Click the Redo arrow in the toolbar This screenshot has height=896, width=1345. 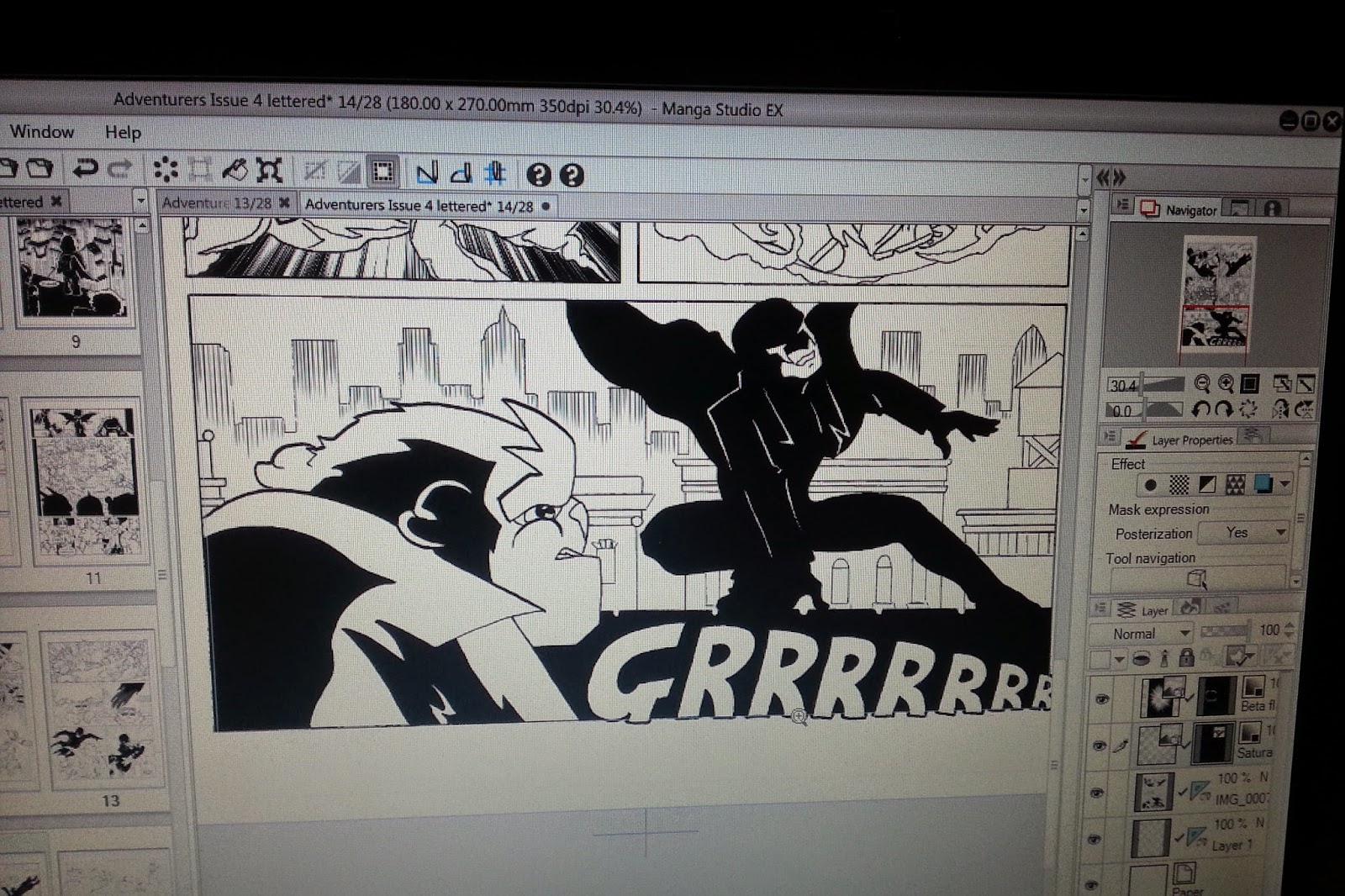120,169
